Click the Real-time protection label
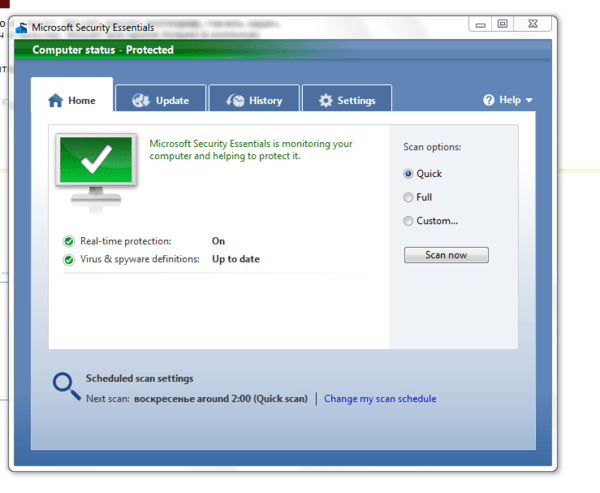This screenshot has width=600, height=493. tap(126, 241)
